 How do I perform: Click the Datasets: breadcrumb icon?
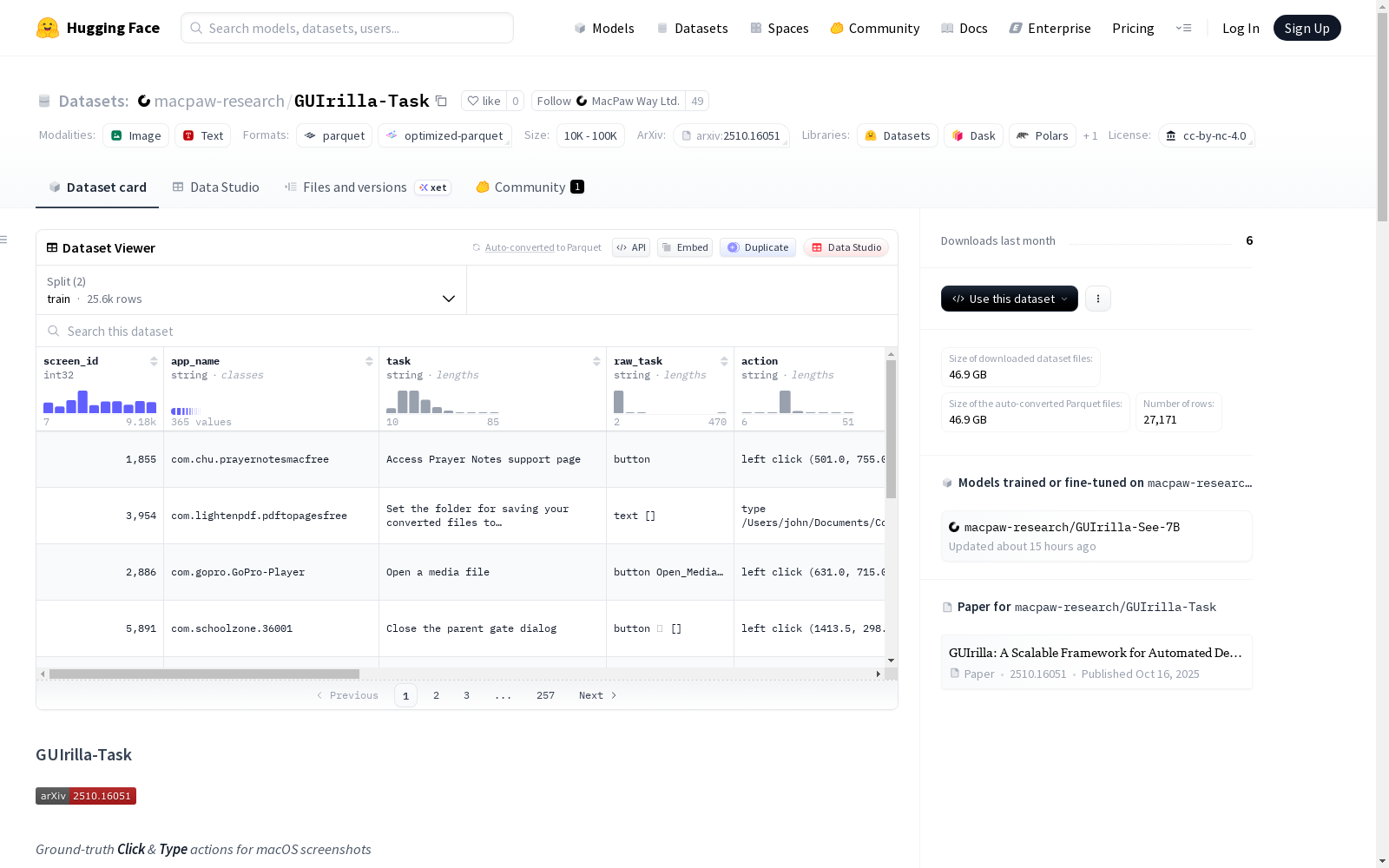(44, 101)
